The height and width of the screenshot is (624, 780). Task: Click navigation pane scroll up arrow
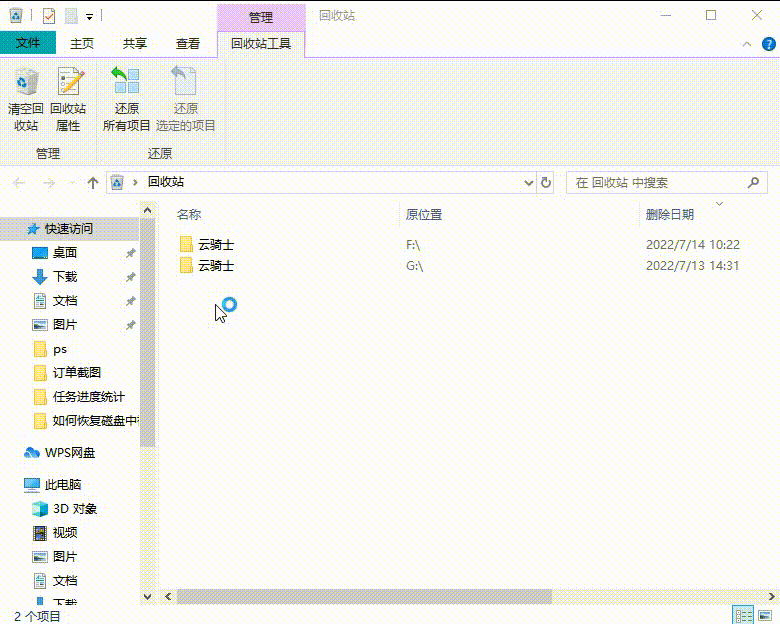click(147, 210)
